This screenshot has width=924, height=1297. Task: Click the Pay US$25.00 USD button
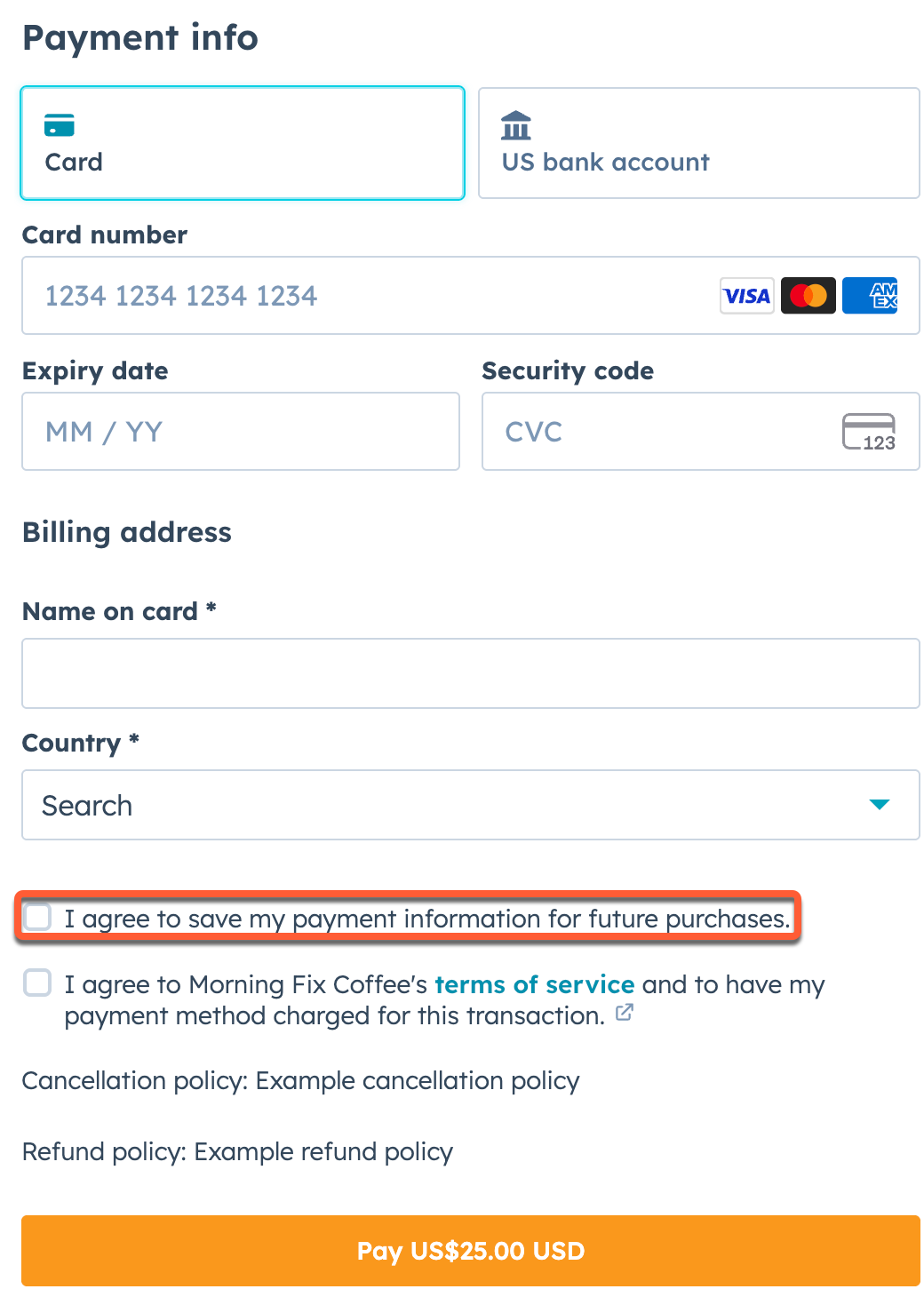click(470, 1250)
